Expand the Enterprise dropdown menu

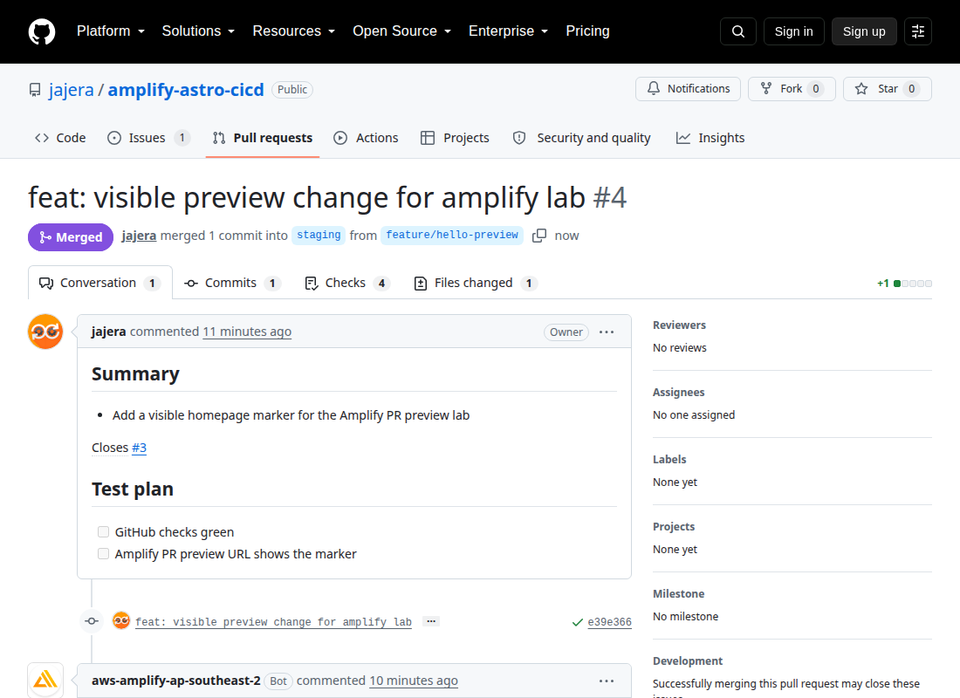point(508,31)
